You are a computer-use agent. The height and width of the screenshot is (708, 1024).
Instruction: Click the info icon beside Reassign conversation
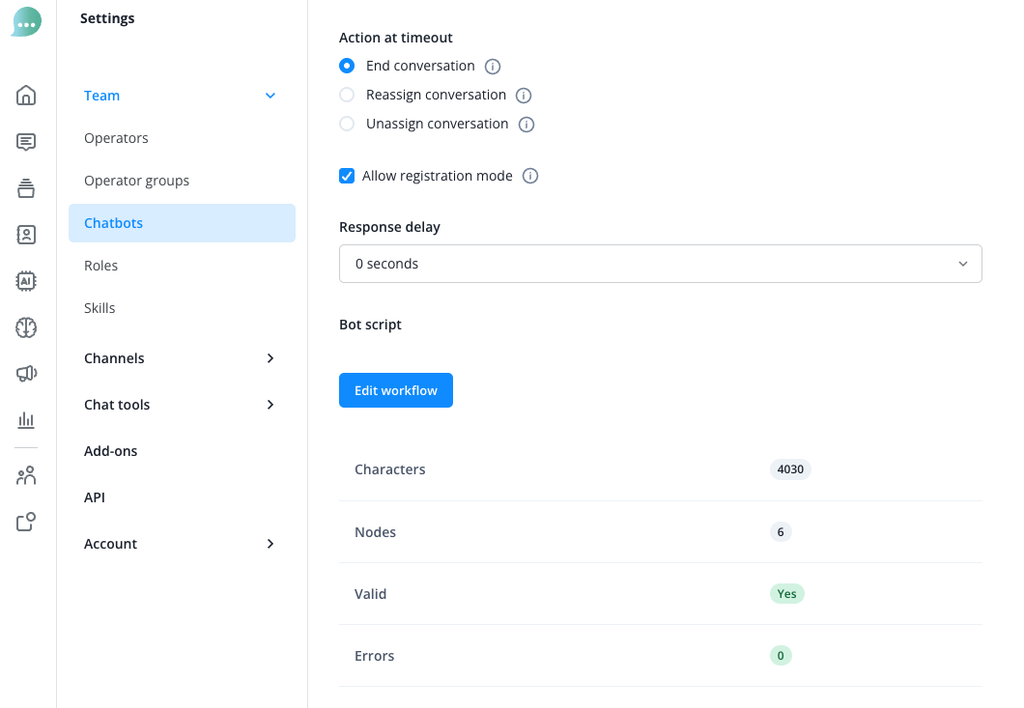point(523,96)
